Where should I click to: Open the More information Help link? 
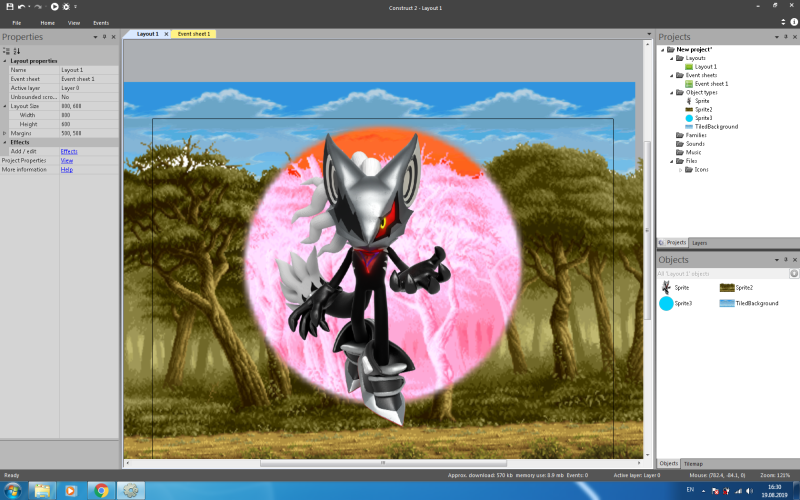67,170
